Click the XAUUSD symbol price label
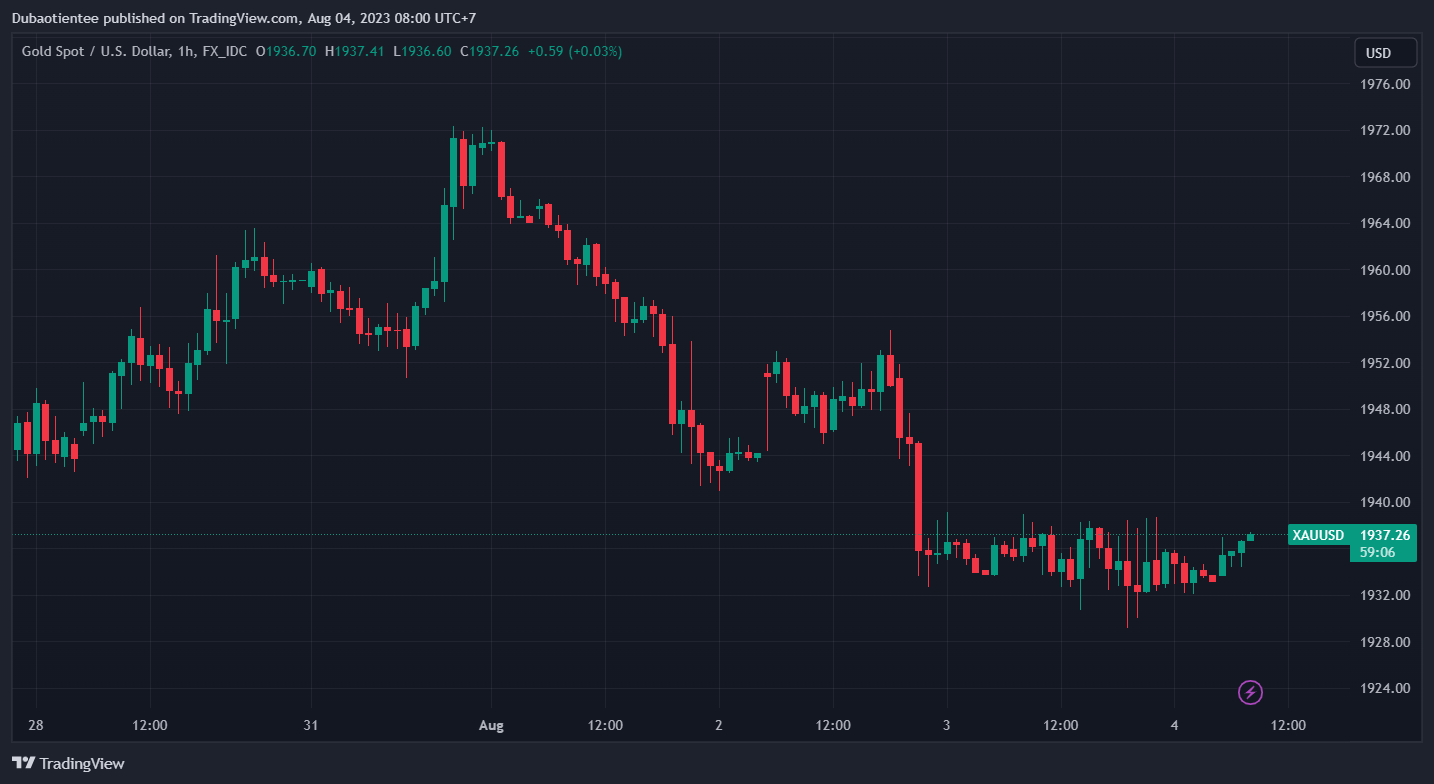 (x=1318, y=535)
